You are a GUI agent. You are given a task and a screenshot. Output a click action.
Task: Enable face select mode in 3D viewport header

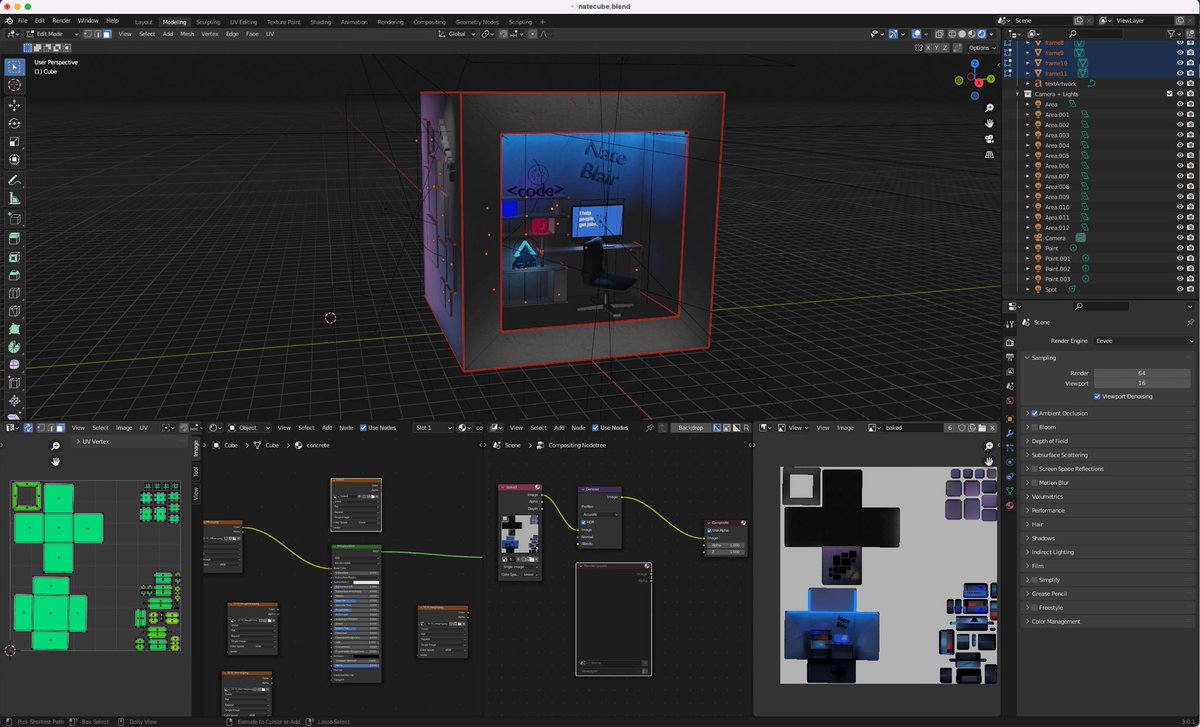(x=106, y=34)
